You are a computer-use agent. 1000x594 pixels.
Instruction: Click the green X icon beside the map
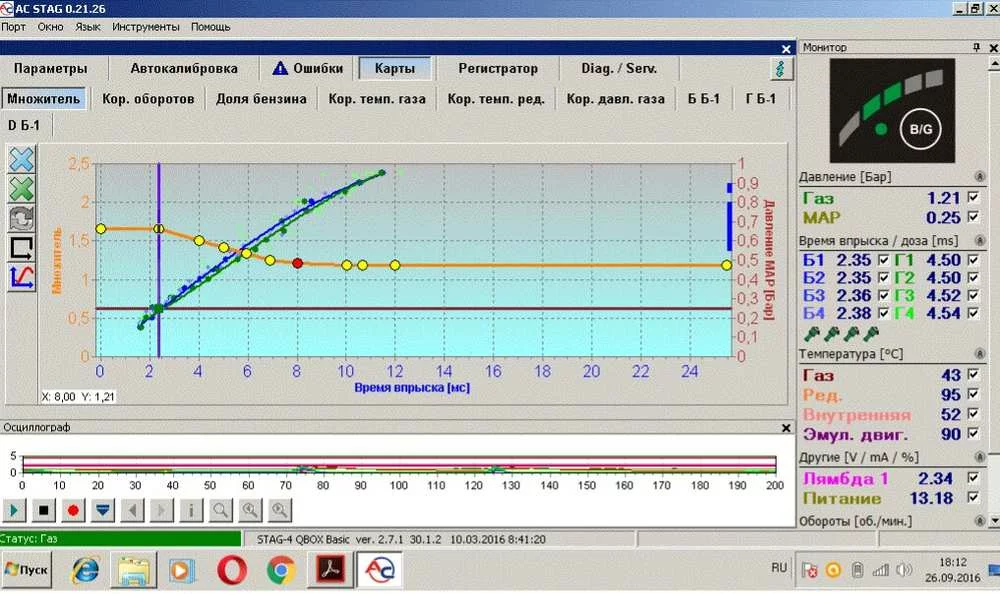(x=21, y=189)
